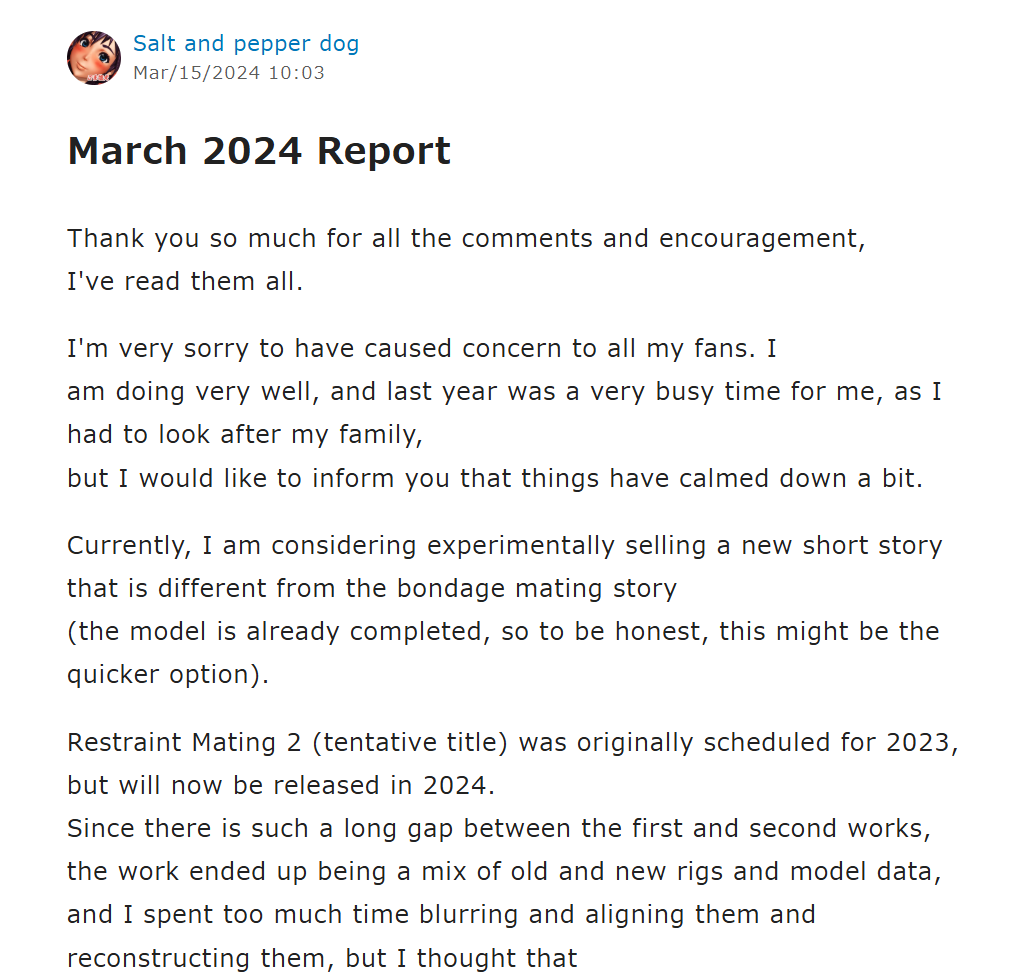Click the Mar/15/2024 10:03 timestamp
This screenshot has height=976, width=1025.
pyautogui.click(x=229, y=73)
